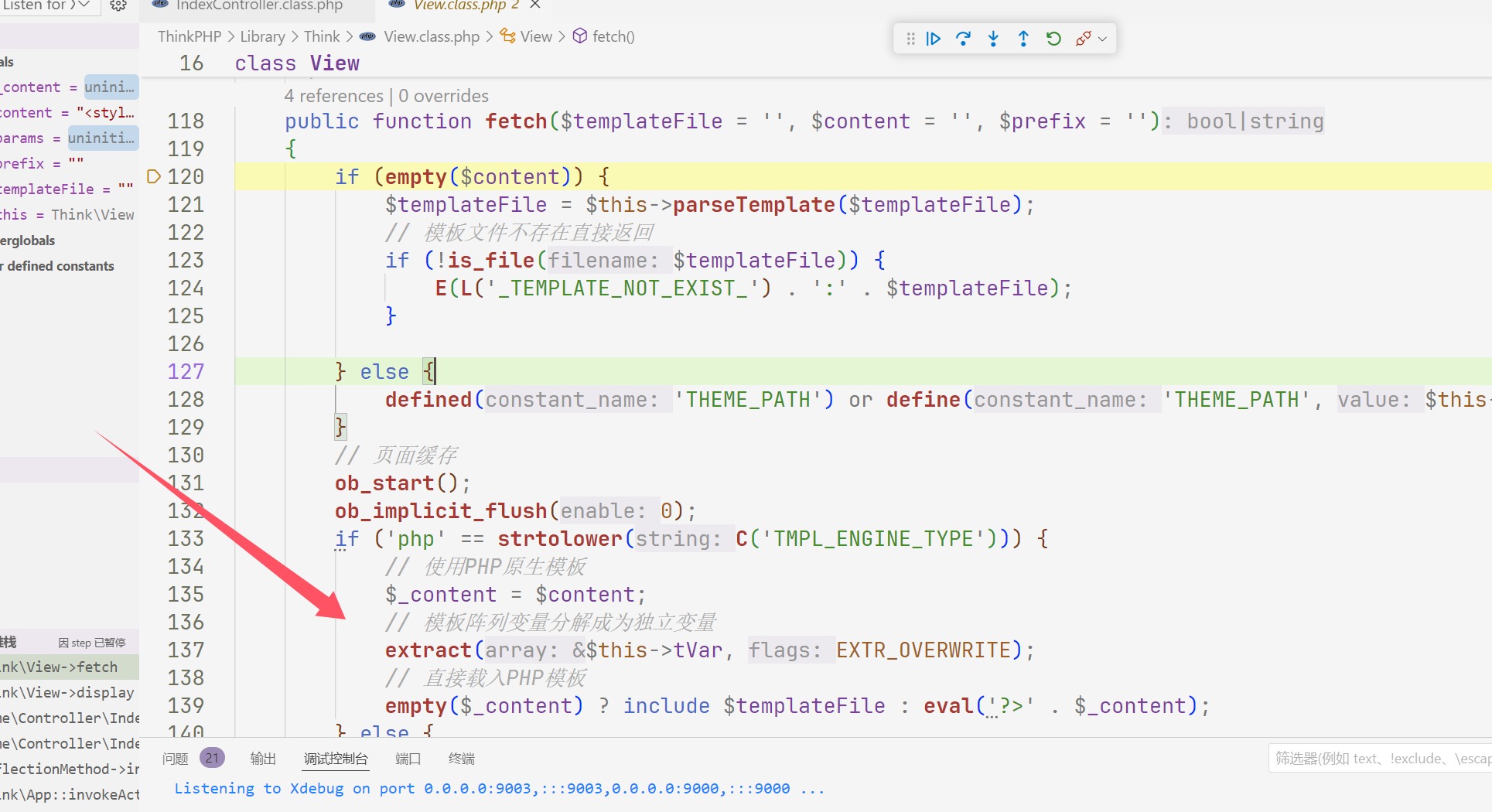
Task: Click the ThinkPHP breadcrumb
Action: click(x=189, y=36)
